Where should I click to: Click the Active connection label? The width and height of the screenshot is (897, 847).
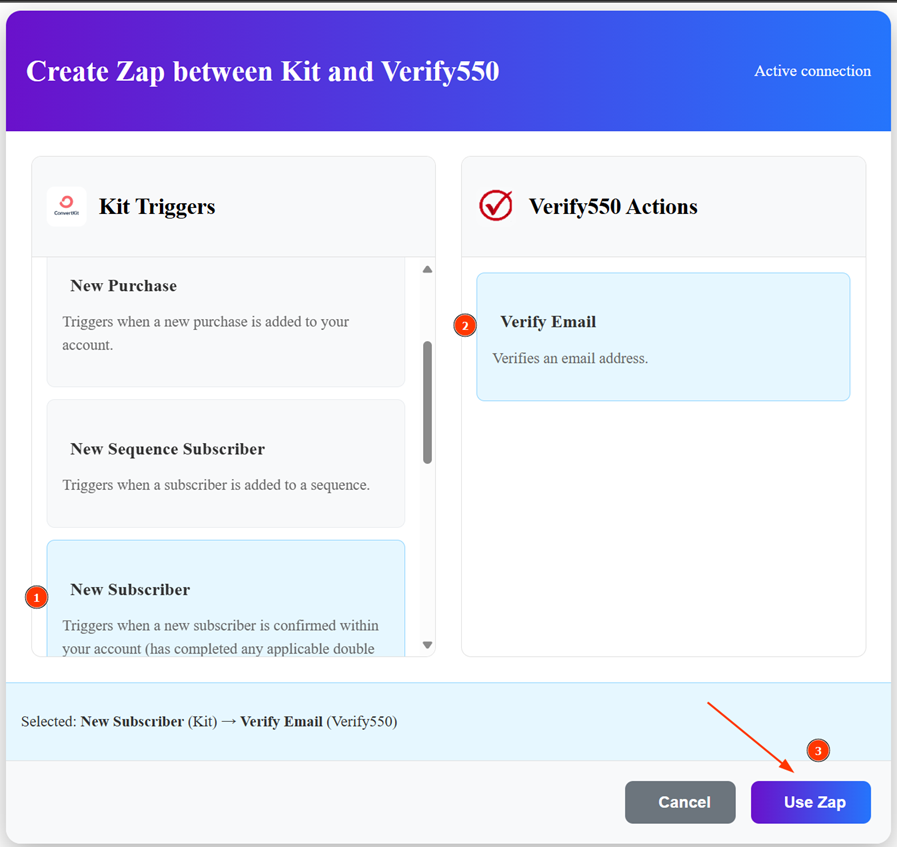812,71
